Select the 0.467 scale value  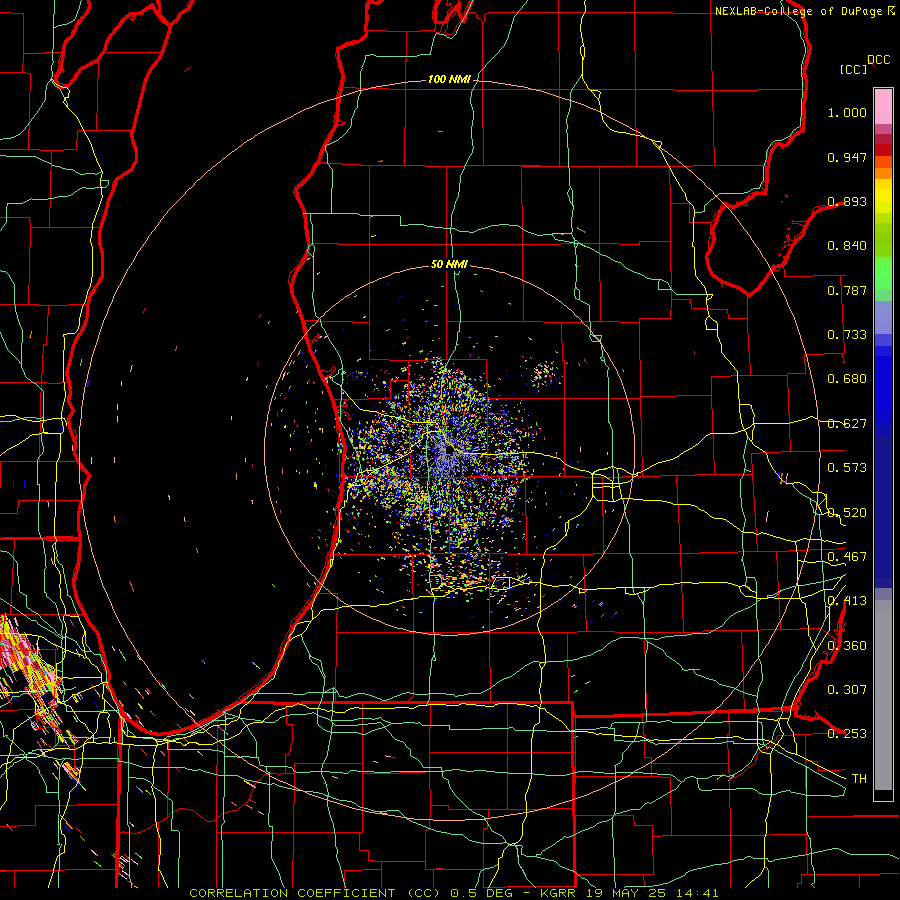tap(847, 557)
